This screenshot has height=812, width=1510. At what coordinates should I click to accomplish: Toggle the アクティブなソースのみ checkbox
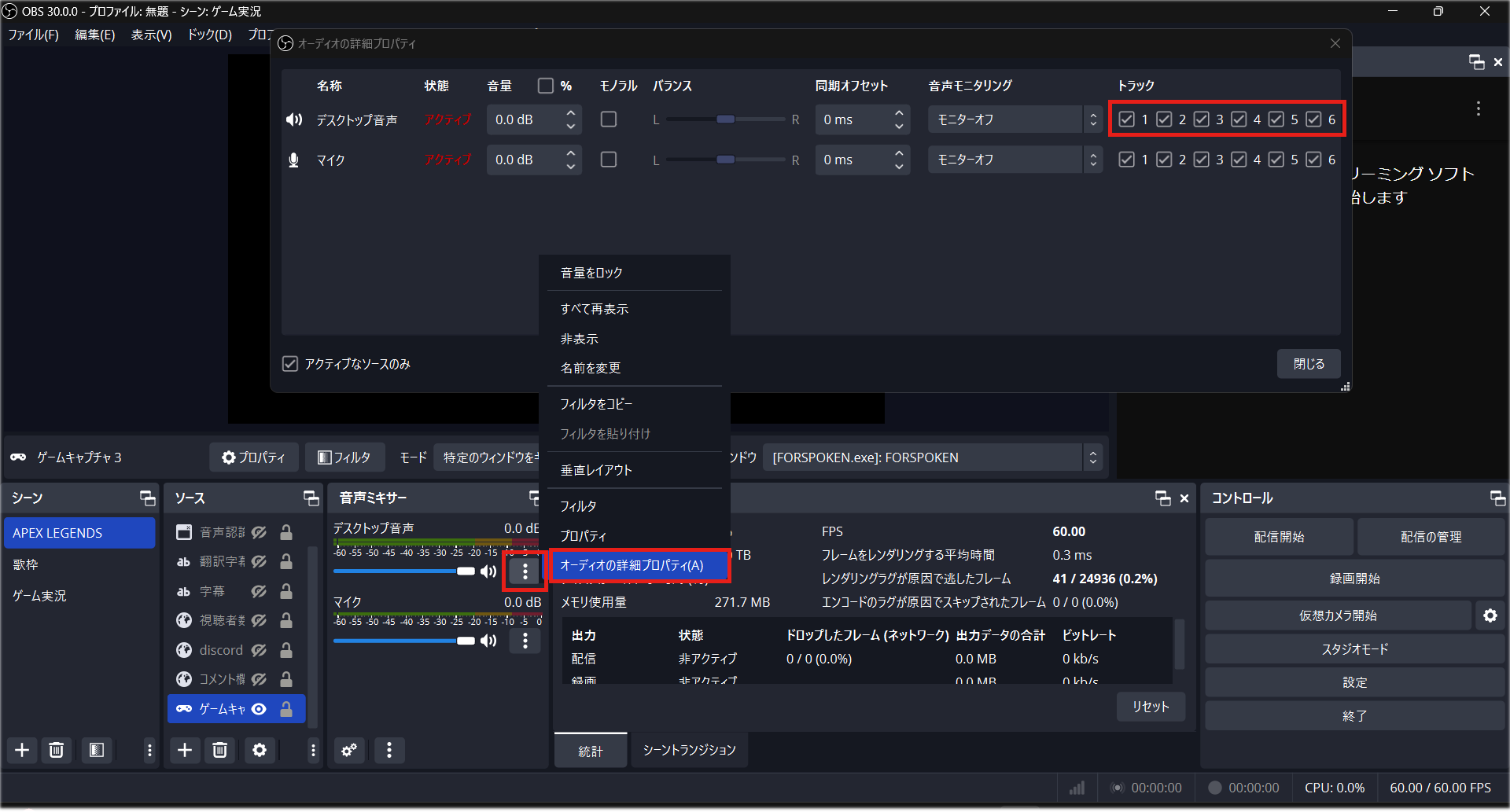[290, 363]
